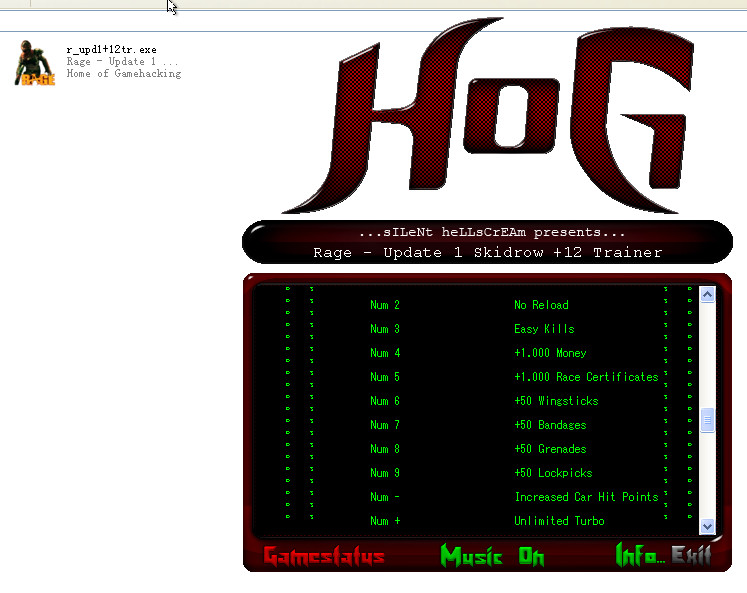Click the 'Num -' hotkey label

tap(385, 497)
